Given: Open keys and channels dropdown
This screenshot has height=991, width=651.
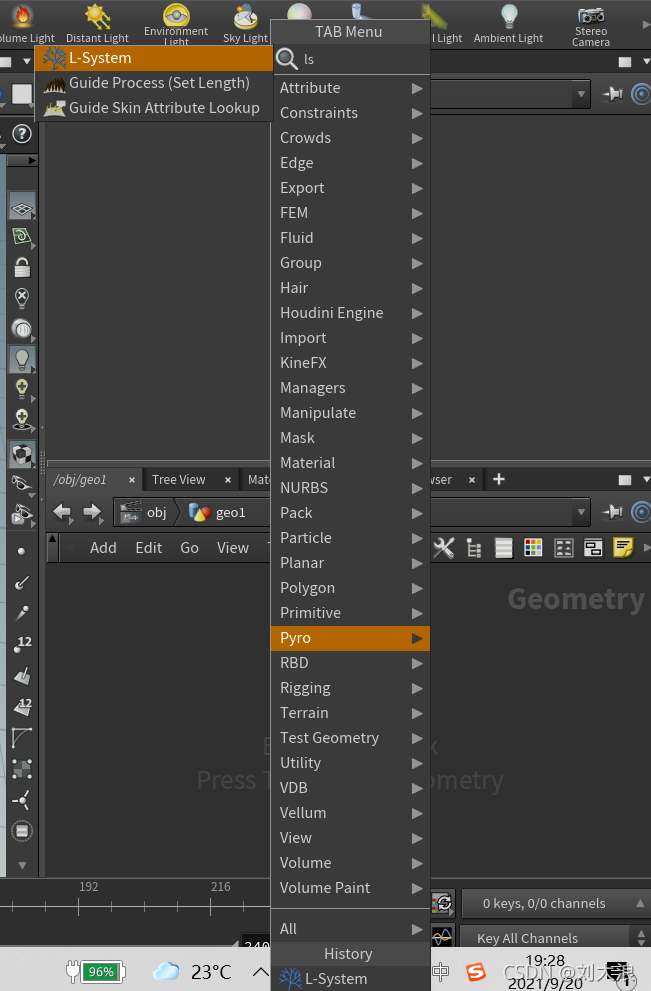Looking at the screenshot, I should tap(555, 903).
